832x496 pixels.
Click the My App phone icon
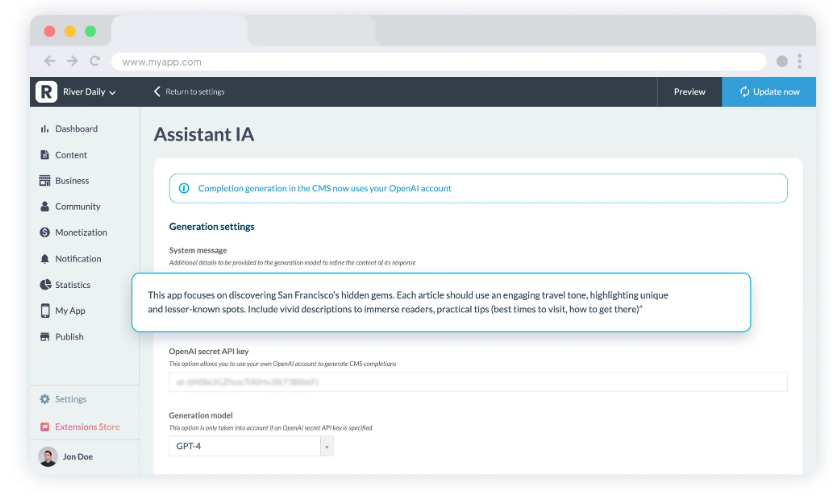pos(45,311)
